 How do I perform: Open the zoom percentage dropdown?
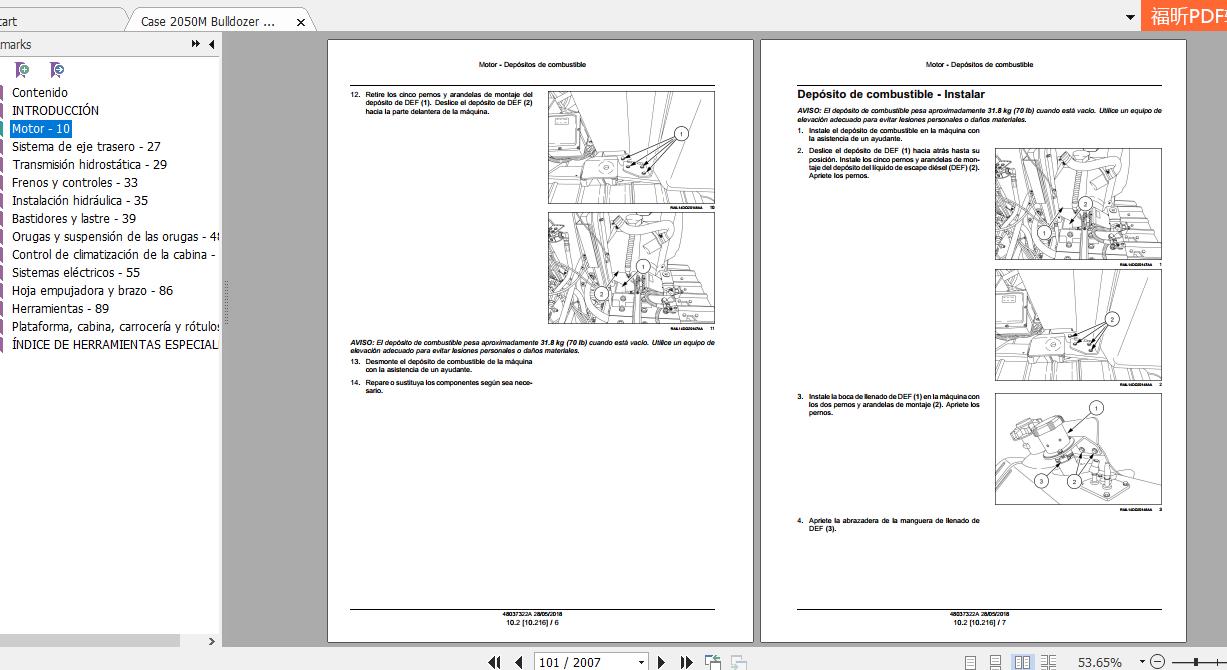tap(1142, 662)
